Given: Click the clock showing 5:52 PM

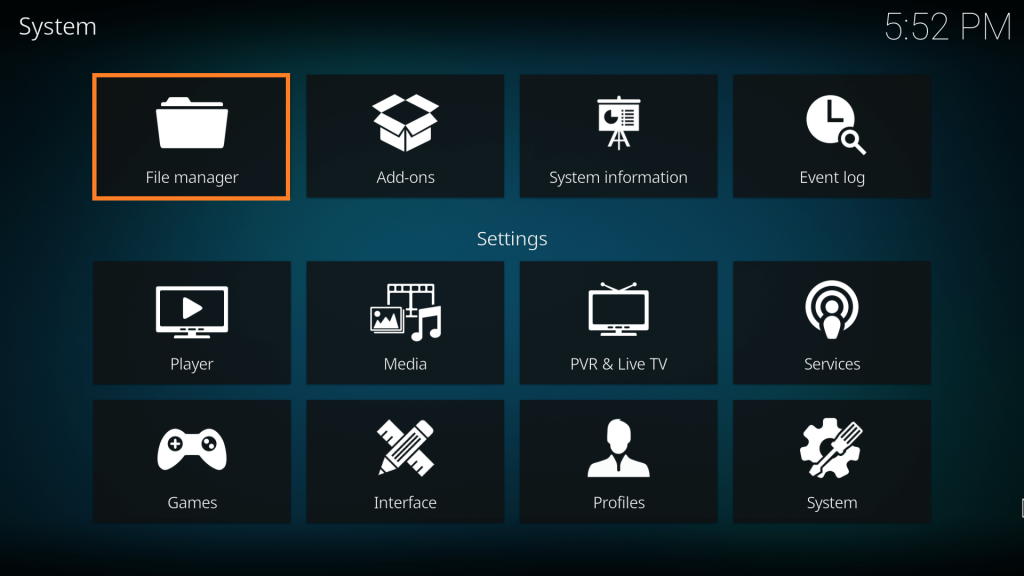Looking at the screenshot, I should coord(948,27).
